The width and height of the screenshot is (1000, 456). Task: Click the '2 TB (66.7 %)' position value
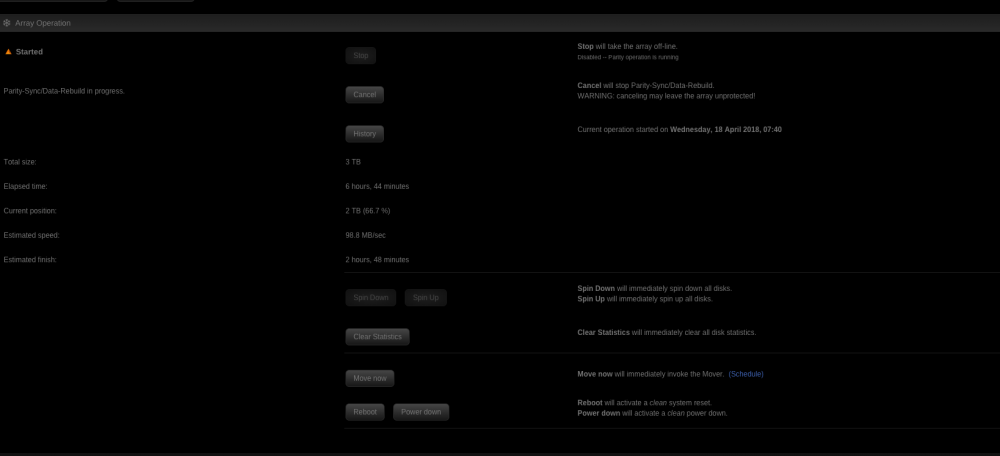click(x=367, y=210)
